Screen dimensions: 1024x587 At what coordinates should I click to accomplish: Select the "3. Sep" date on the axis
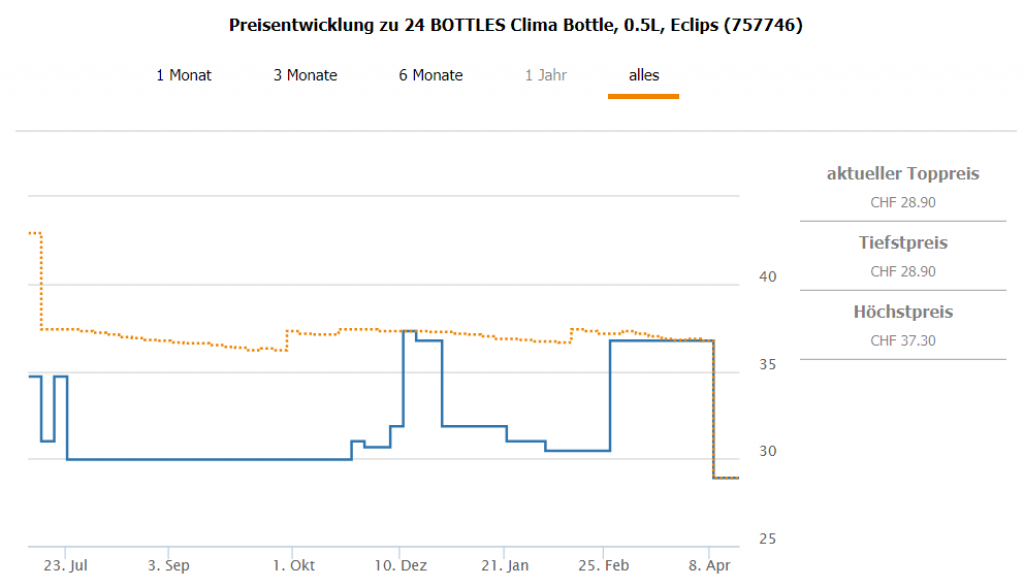tap(169, 565)
